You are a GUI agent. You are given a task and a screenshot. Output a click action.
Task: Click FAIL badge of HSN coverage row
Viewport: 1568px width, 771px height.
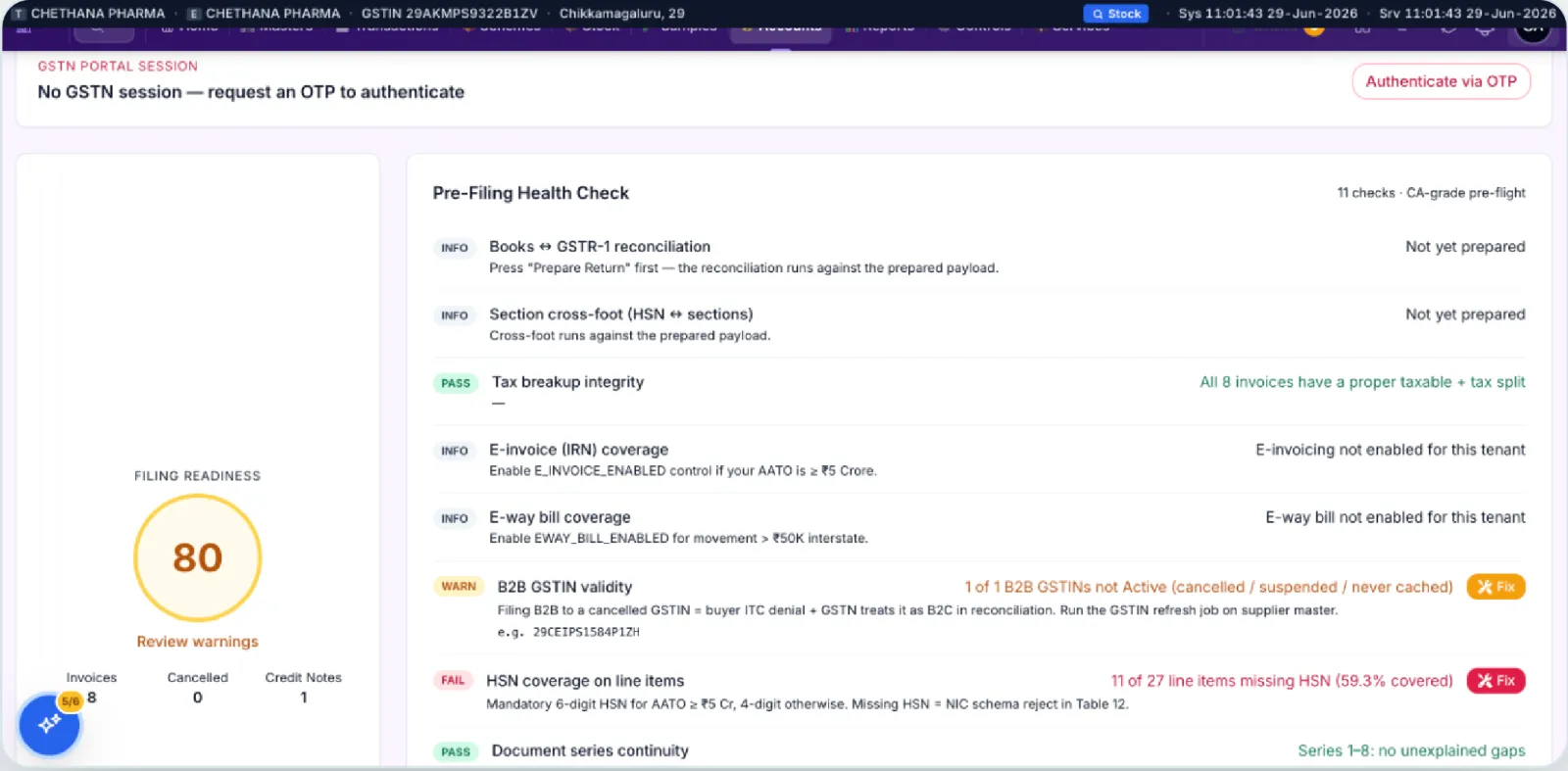coord(453,680)
